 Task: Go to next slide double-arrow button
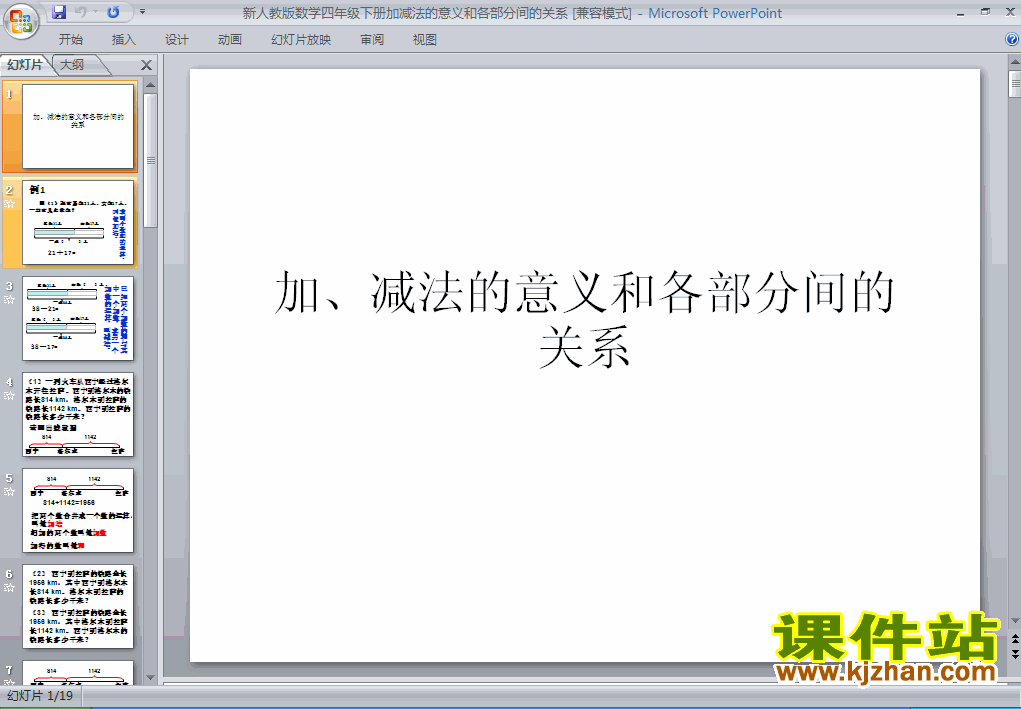[1014, 654]
